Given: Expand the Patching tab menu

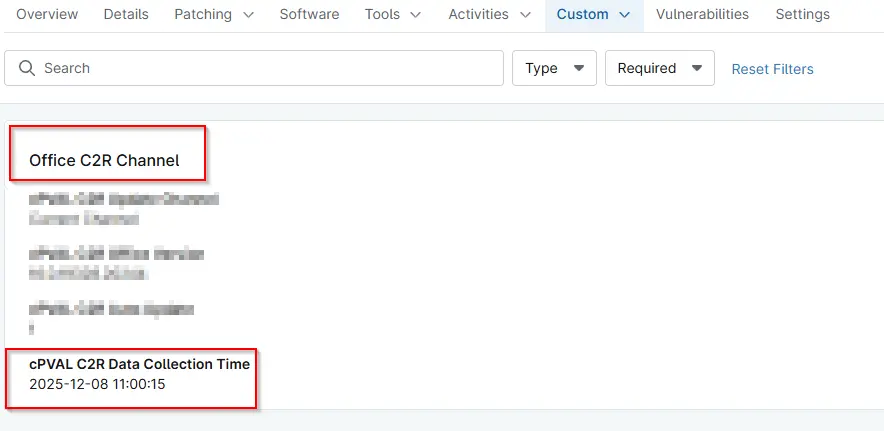Looking at the screenshot, I should coord(214,14).
